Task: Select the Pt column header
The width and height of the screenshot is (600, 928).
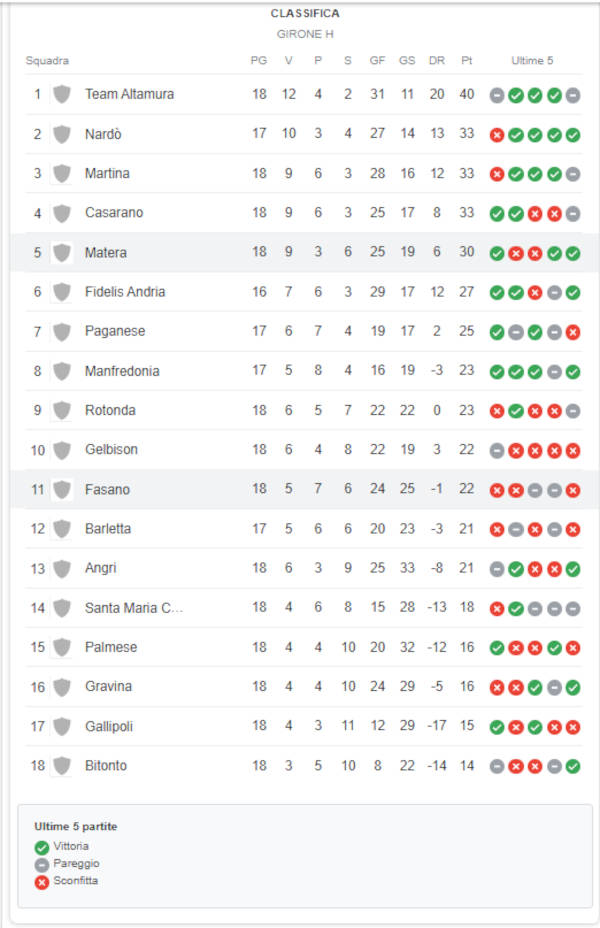Action: click(467, 60)
